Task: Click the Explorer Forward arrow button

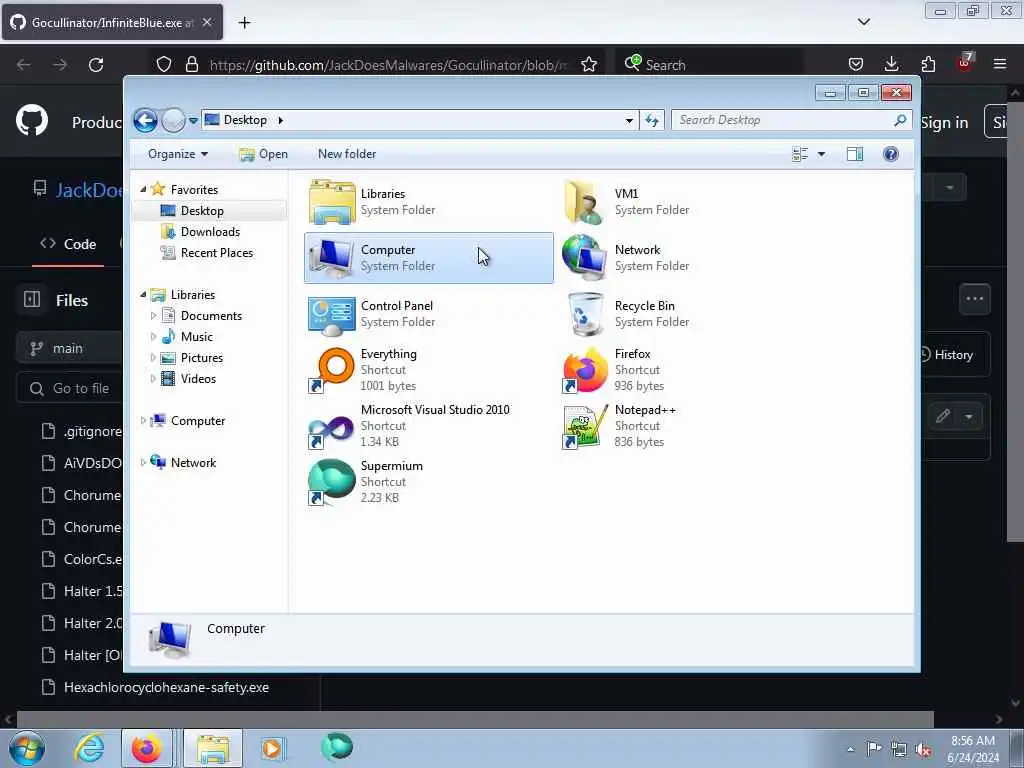Action: (x=173, y=120)
